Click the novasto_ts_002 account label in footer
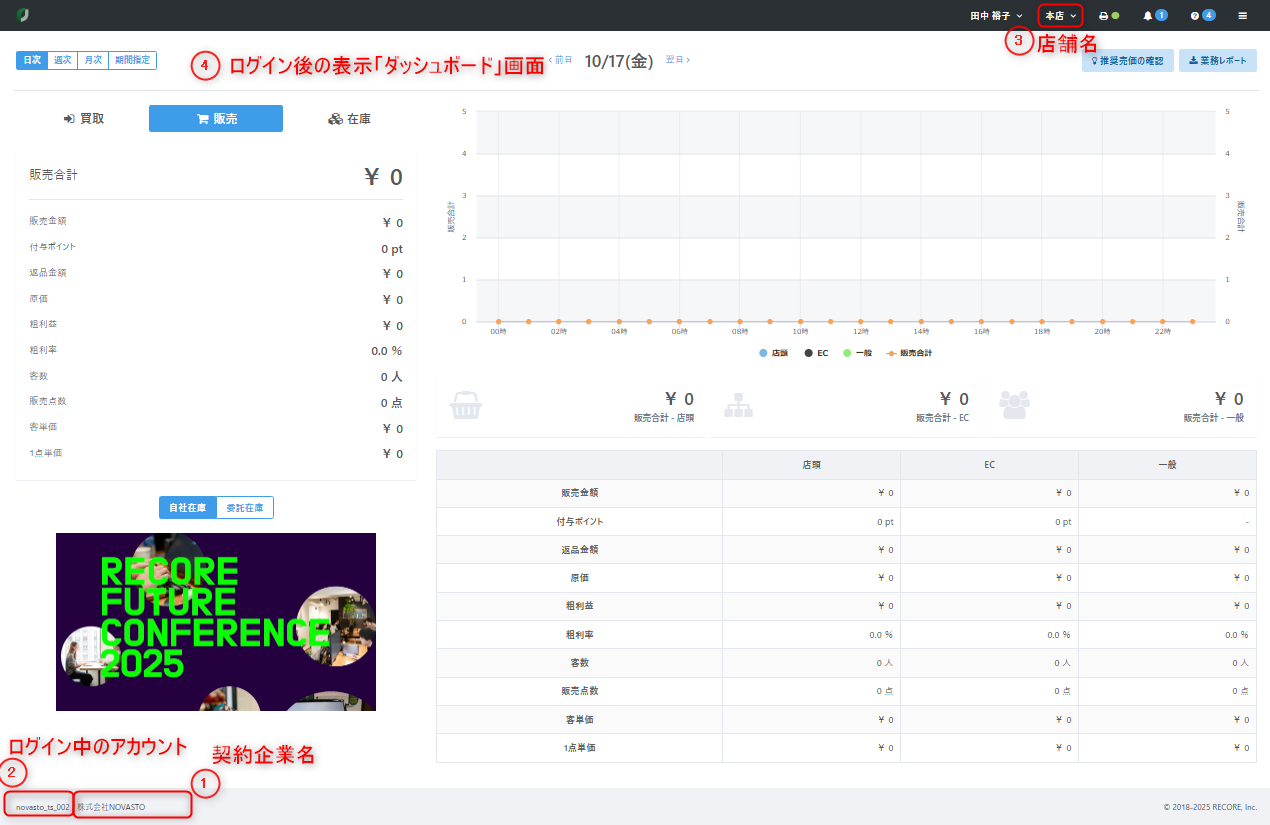1270x825 pixels. point(43,807)
